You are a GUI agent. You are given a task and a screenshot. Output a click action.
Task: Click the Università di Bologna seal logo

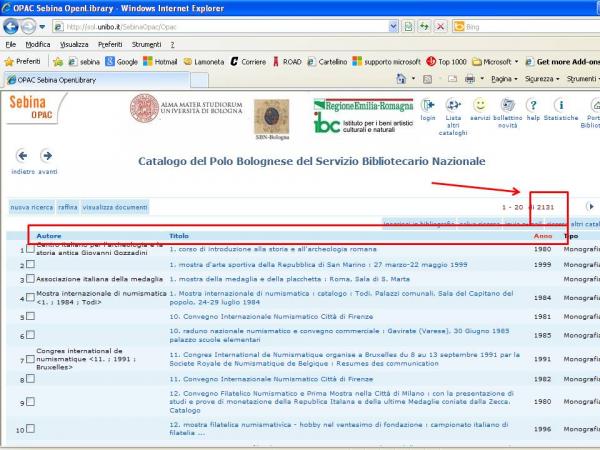tap(144, 108)
